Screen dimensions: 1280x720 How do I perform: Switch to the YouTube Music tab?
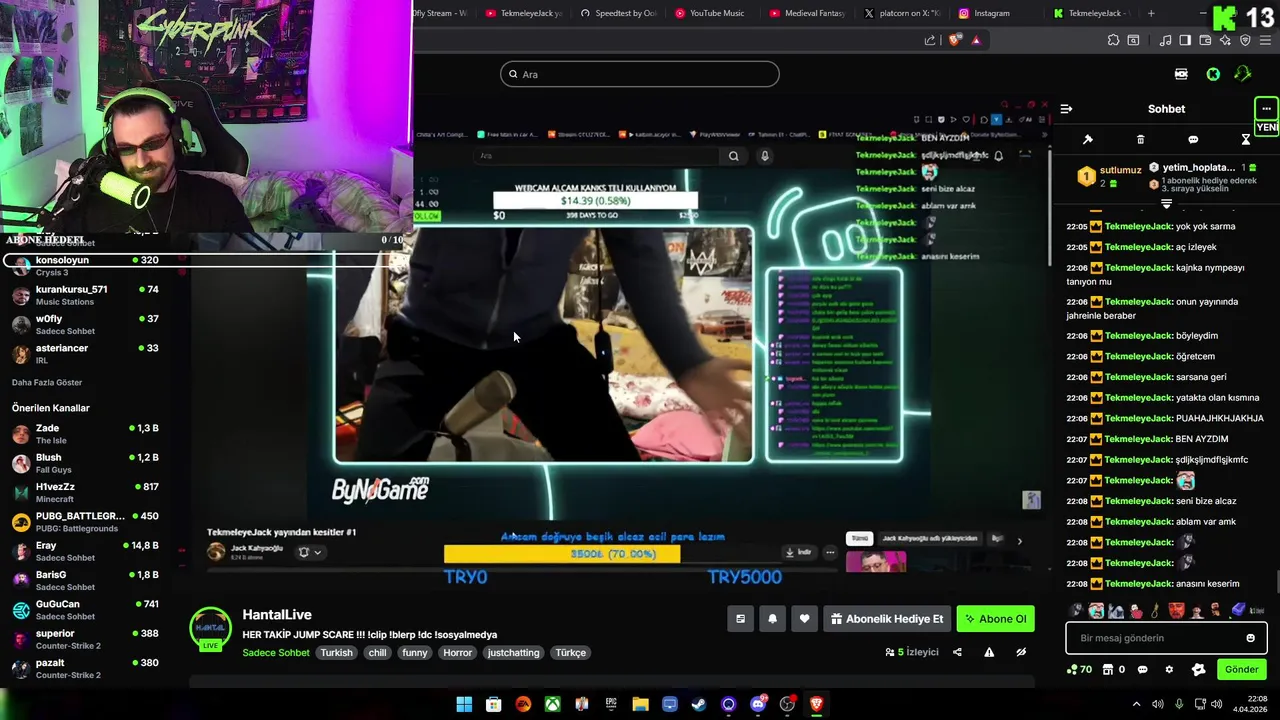711,13
